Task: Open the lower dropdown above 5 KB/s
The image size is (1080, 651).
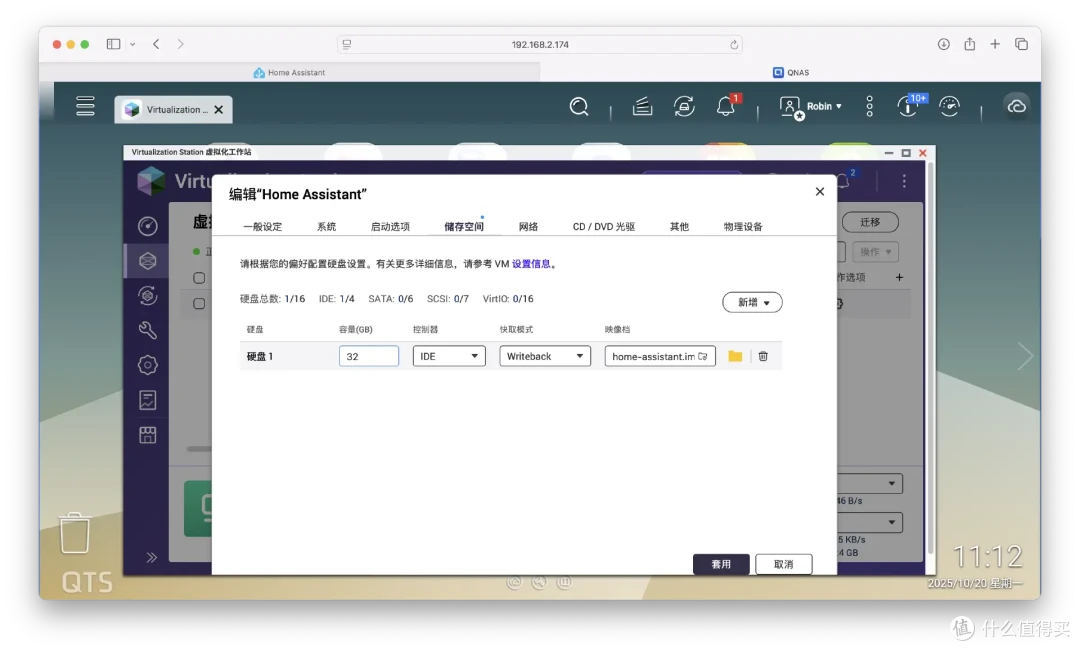Action: pos(870,522)
